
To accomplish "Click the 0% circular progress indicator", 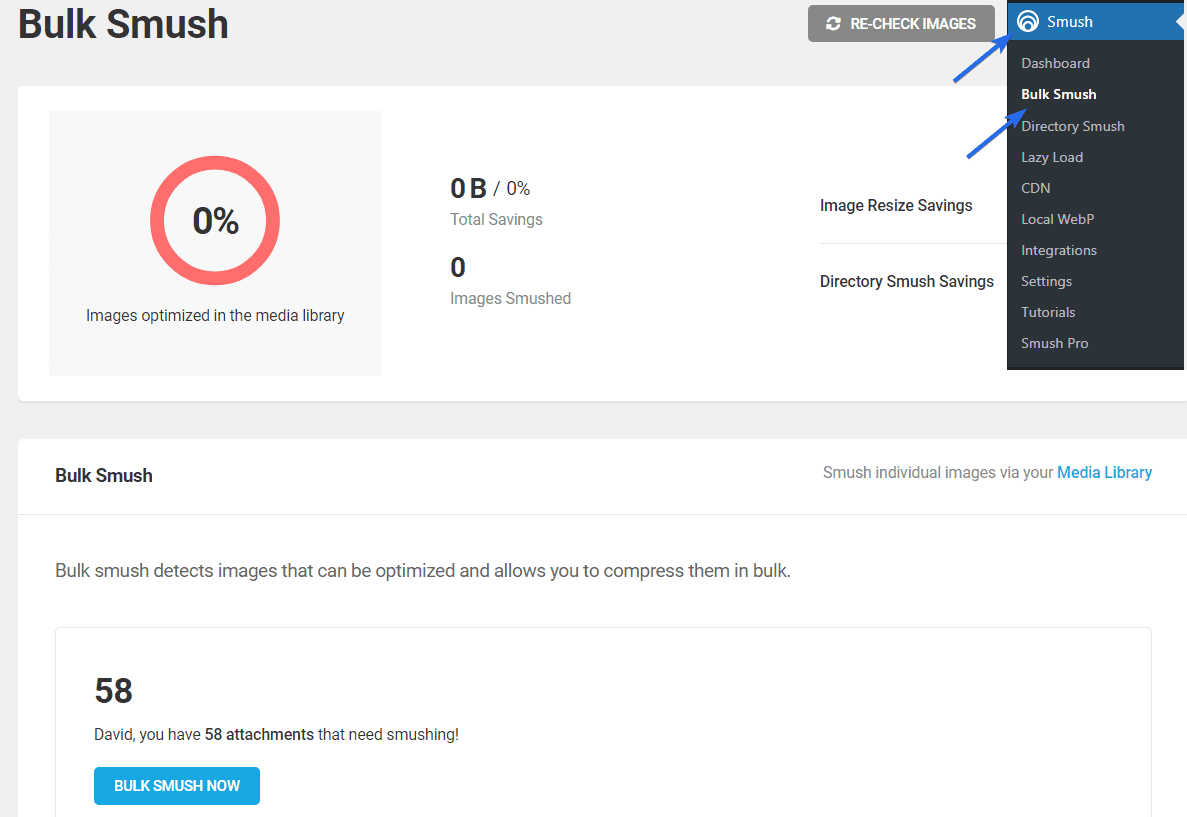I will pyautogui.click(x=215, y=220).
